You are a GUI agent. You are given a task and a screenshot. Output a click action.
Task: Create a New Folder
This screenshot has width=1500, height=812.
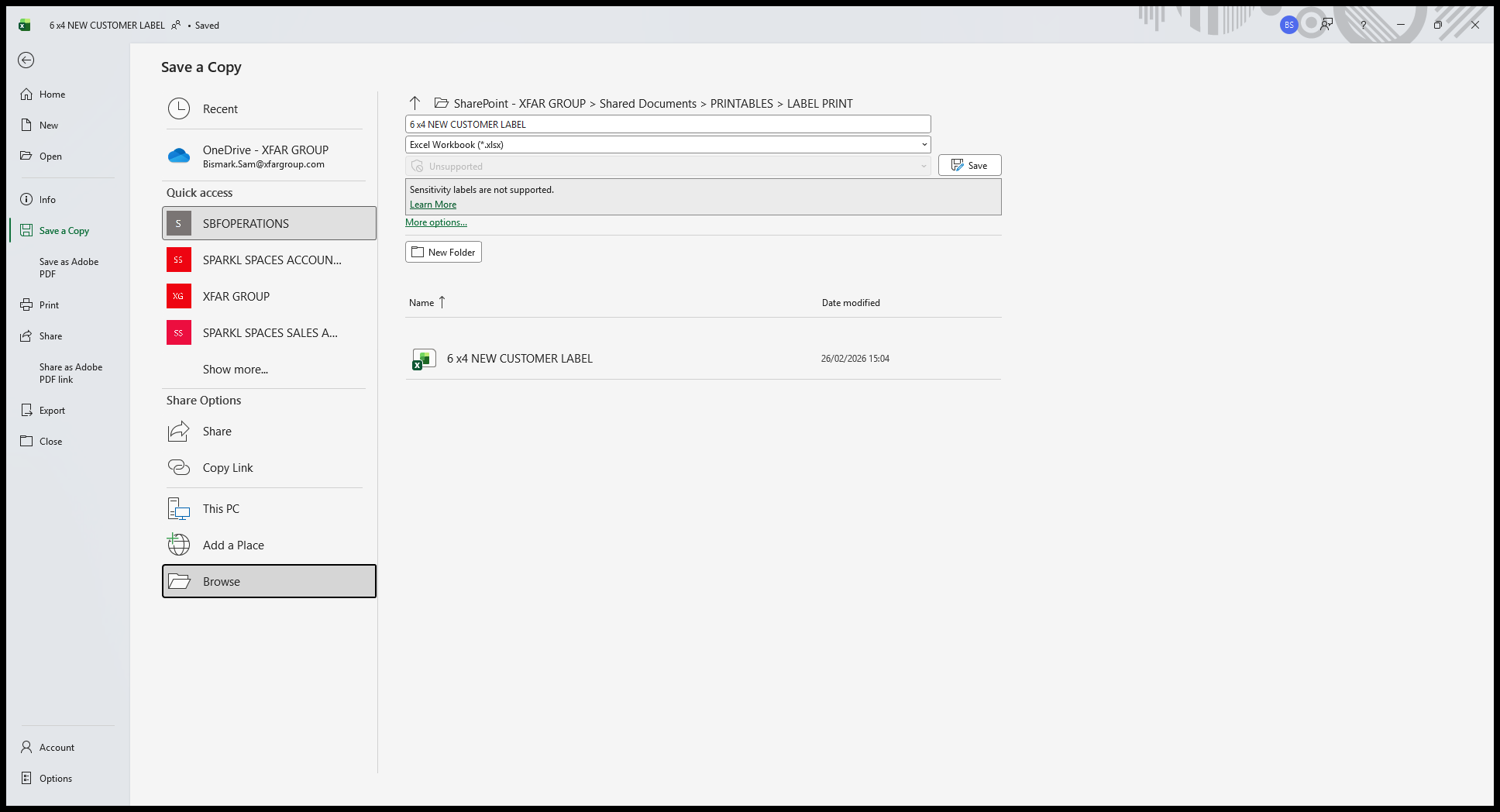(443, 253)
